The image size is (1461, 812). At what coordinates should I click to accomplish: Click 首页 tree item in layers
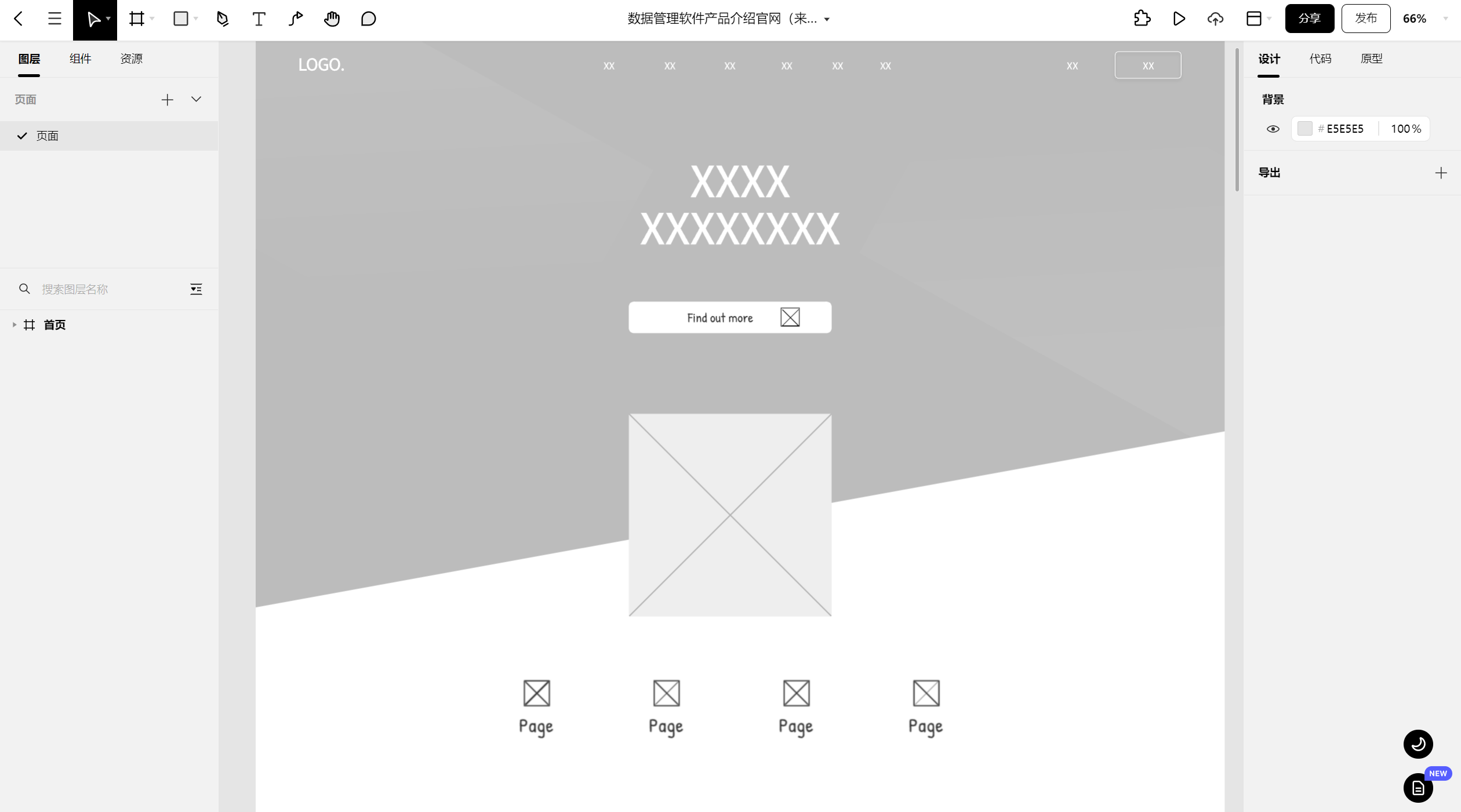click(x=53, y=324)
